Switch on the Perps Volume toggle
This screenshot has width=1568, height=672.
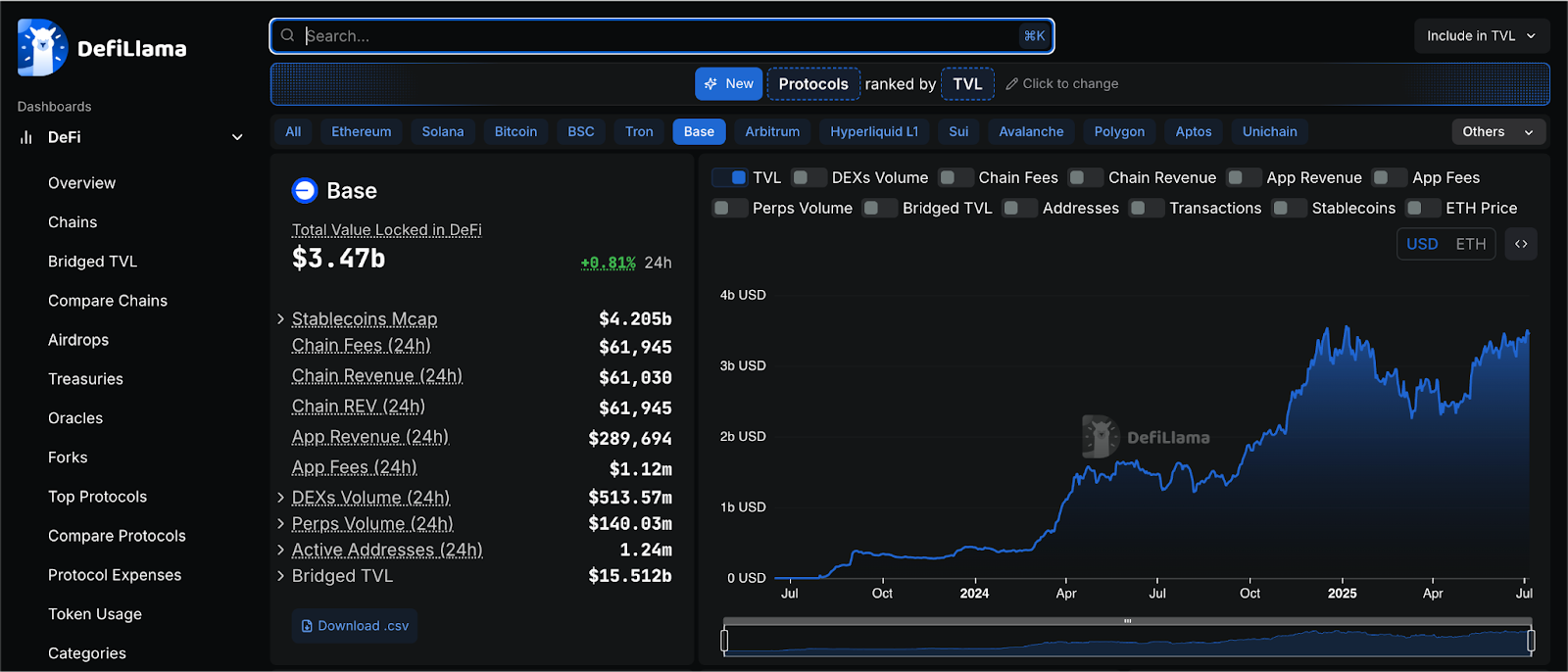coord(729,208)
